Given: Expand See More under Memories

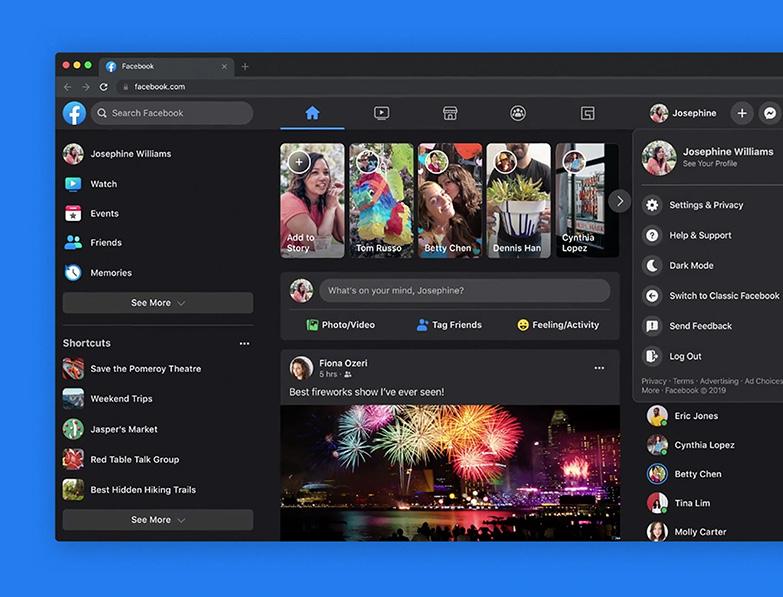Looking at the screenshot, I should [x=158, y=303].
